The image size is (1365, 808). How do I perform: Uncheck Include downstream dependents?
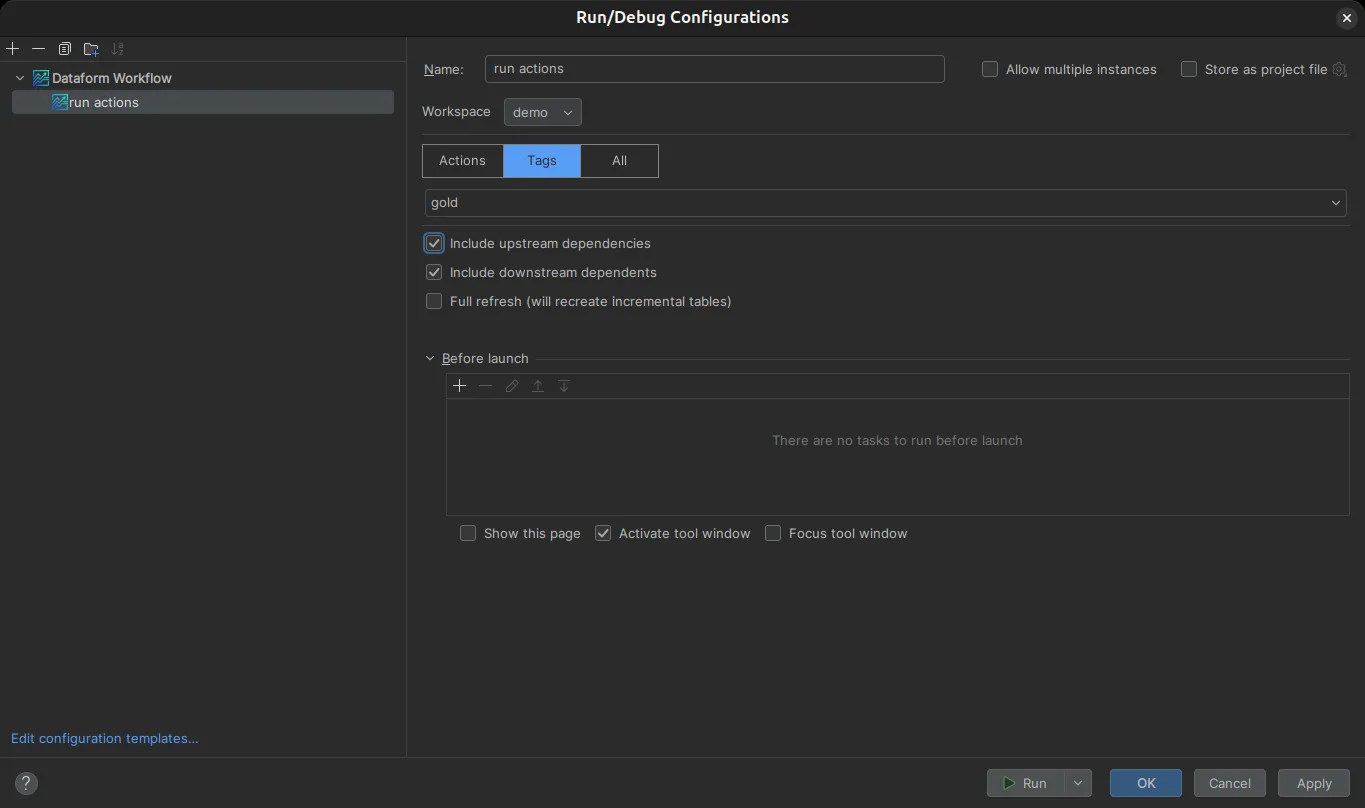point(434,272)
